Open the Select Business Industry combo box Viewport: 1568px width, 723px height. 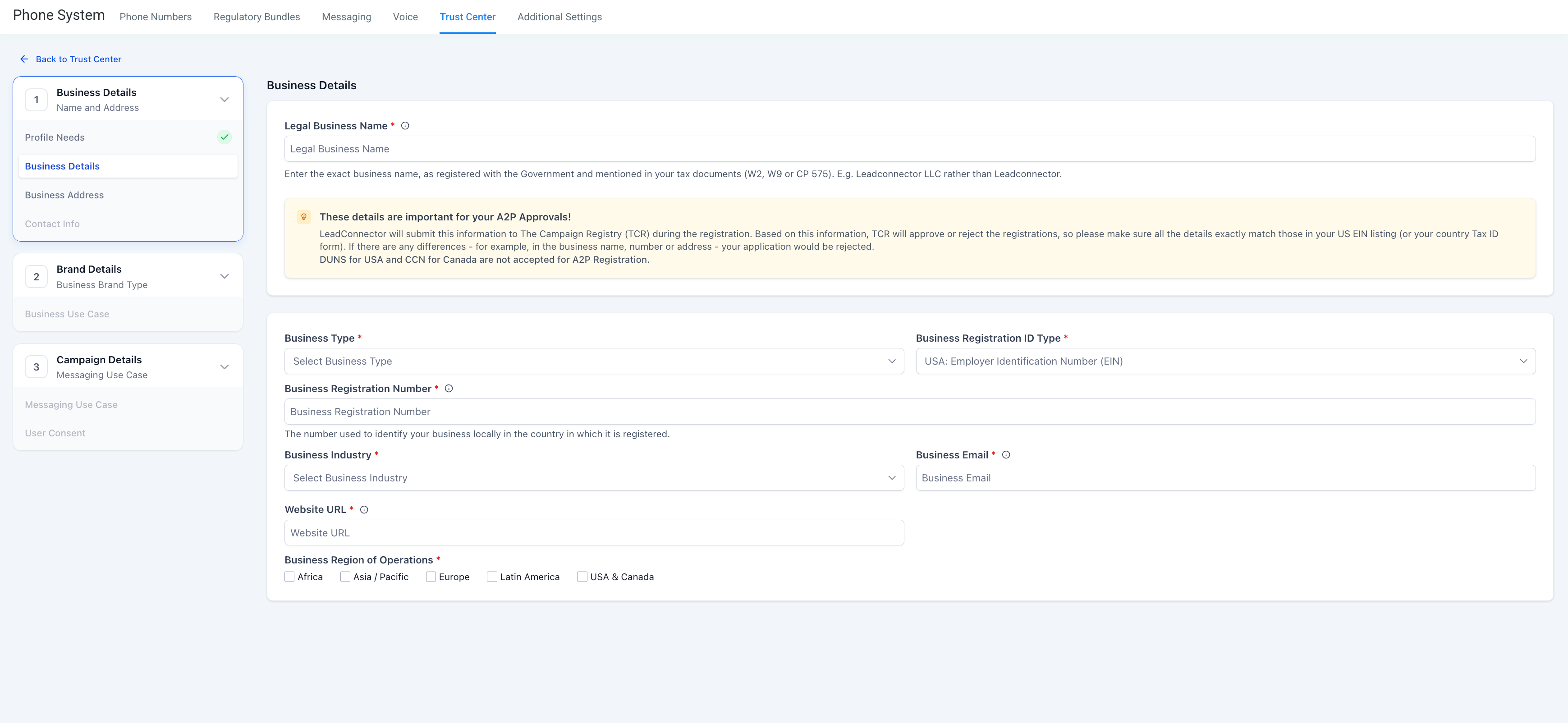tap(593, 478)
